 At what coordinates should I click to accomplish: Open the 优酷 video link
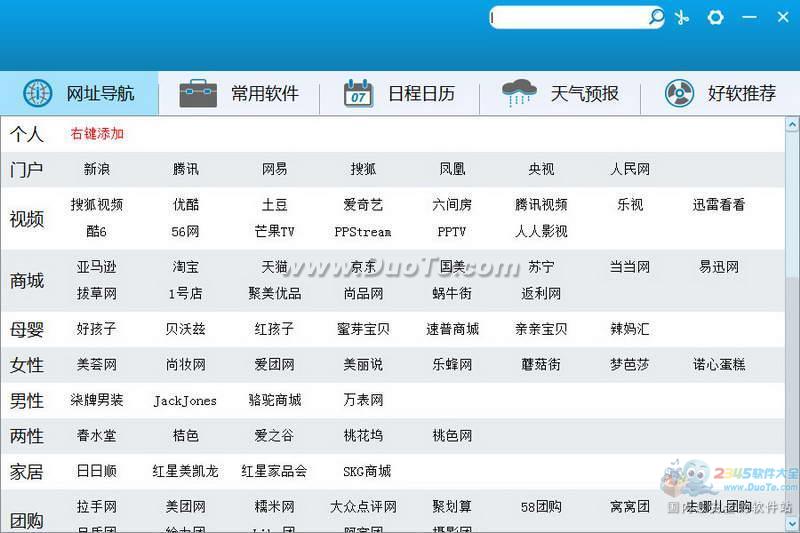[185, 205]
